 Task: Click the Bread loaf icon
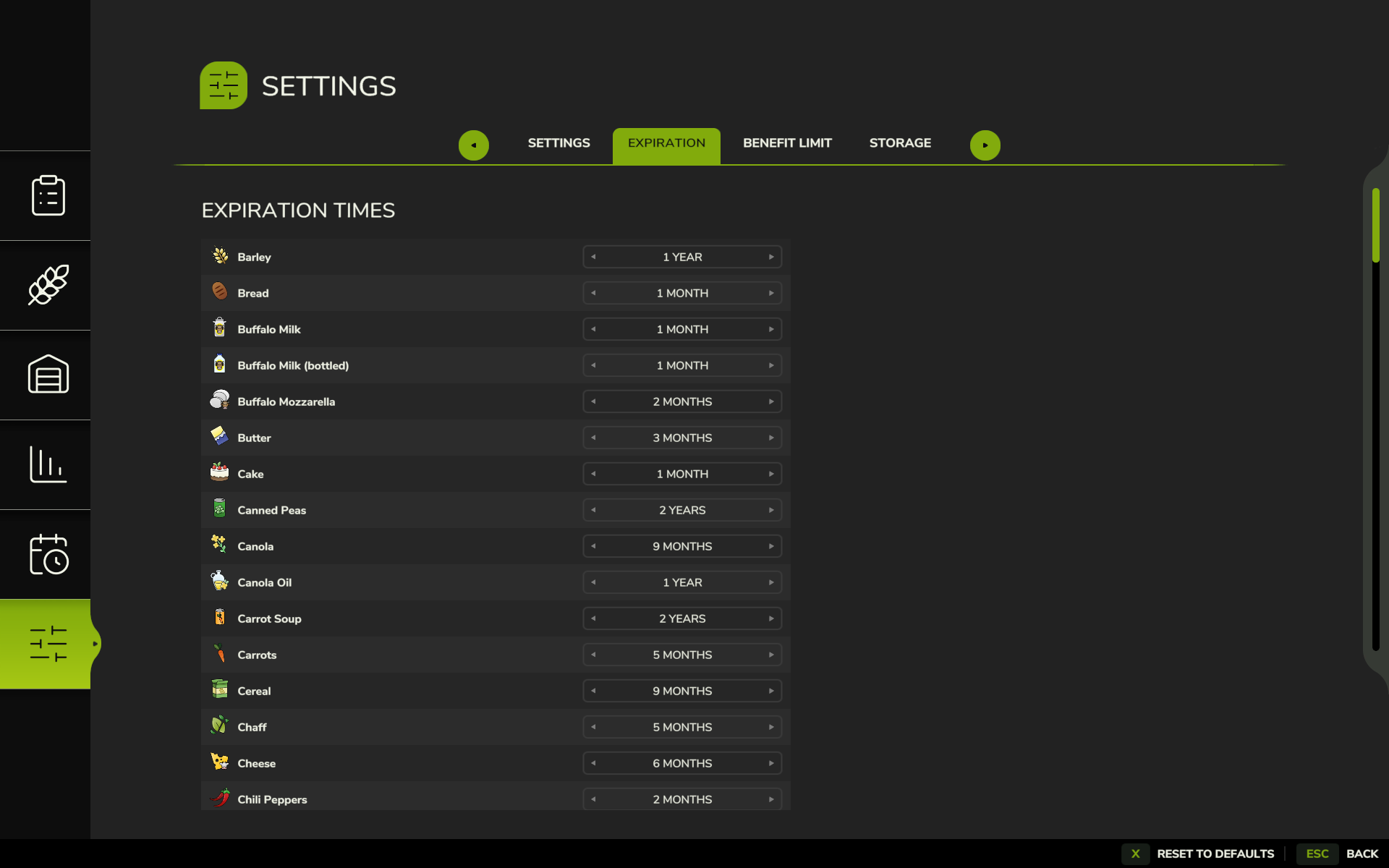tap(220, 292)
